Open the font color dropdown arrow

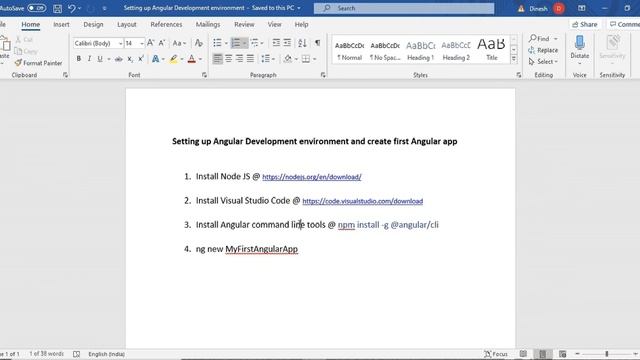pyautogui.click(x=200, y=59)
